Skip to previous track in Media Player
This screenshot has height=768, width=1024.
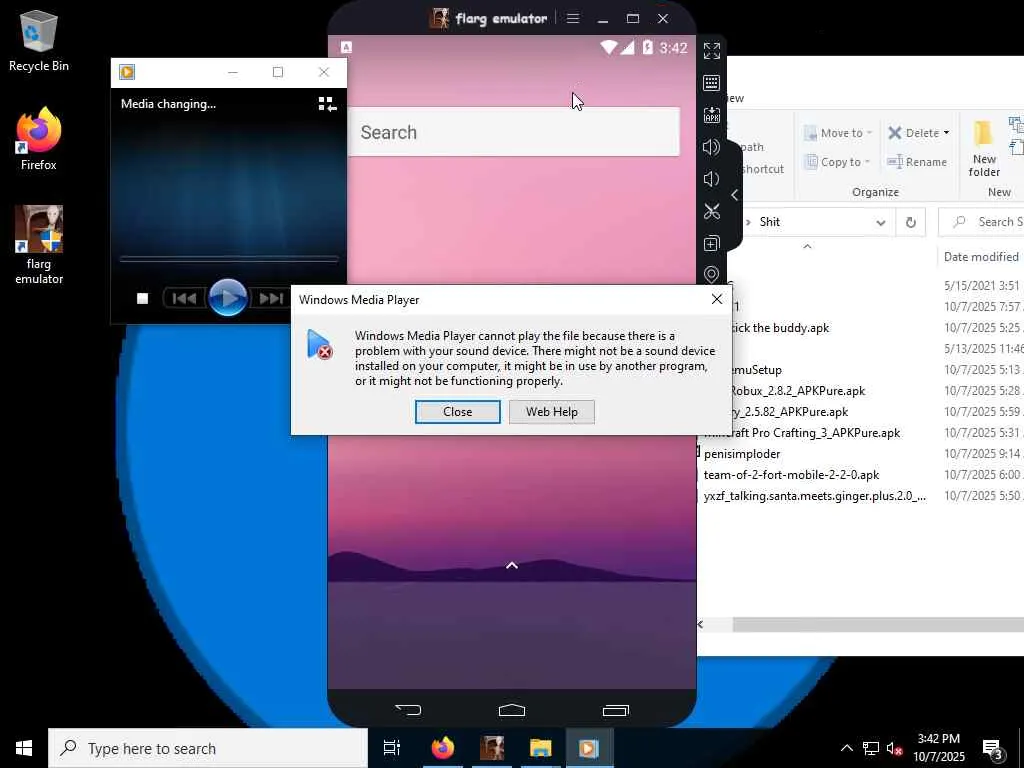point(184,298)
